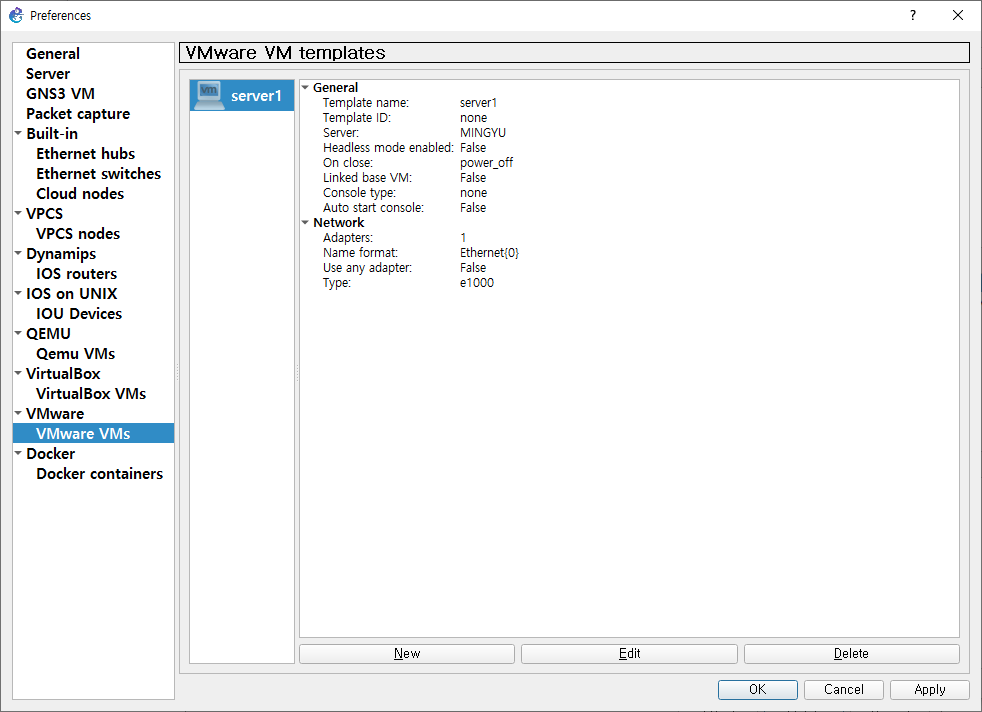The width and height of the screenshot is (982, 712).
Task: Click the Cancel button
Action: click(x=844, y=689)
